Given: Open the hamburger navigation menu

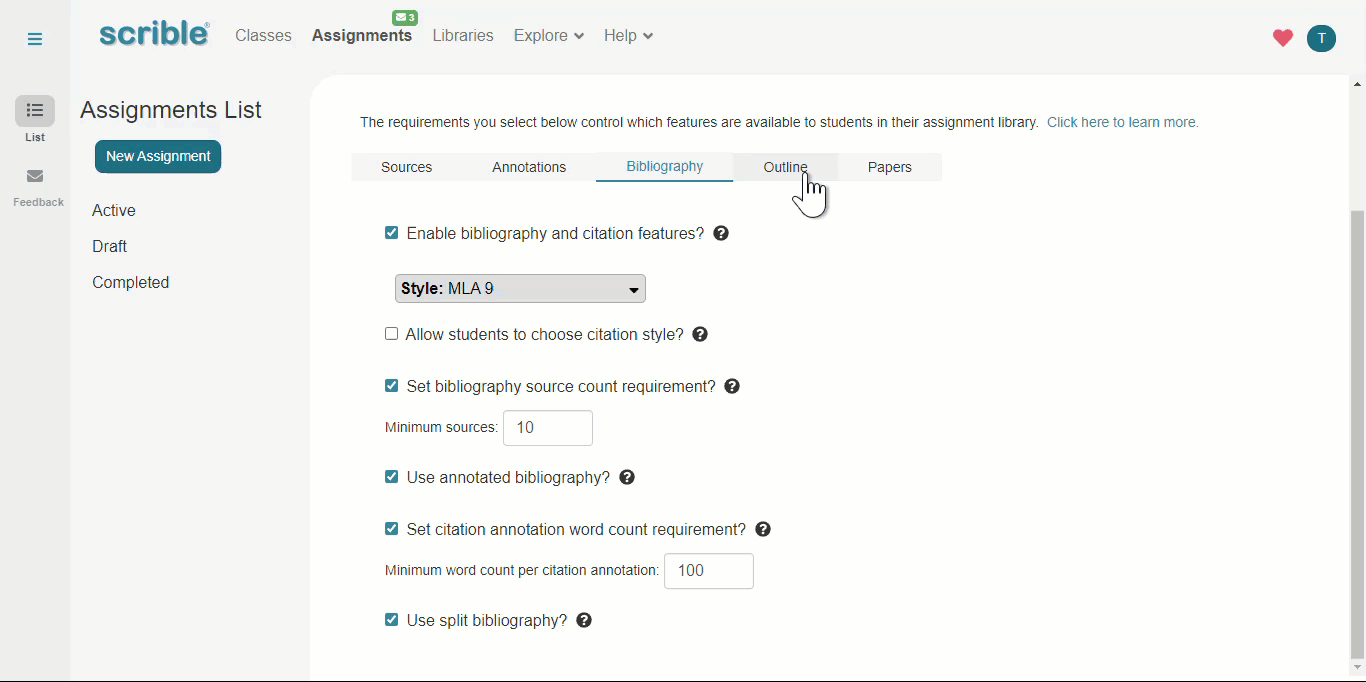Looking at the screenshot, I should point(35,38).
